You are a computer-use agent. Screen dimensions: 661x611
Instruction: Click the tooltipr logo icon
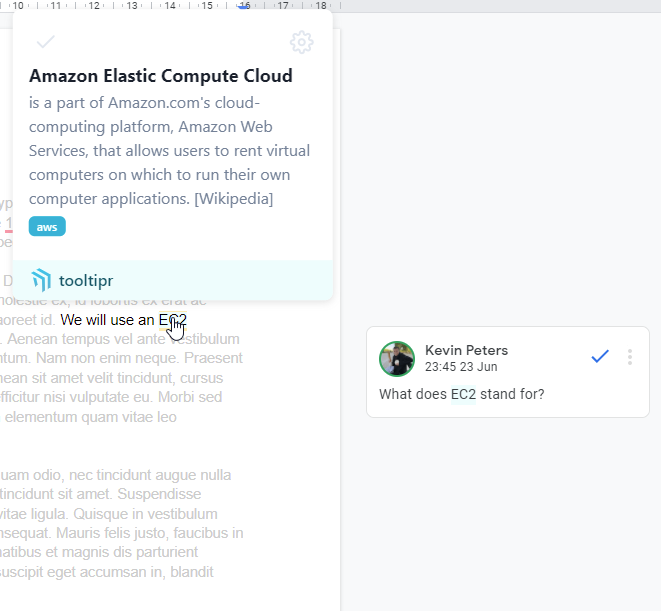pos(41,280)
